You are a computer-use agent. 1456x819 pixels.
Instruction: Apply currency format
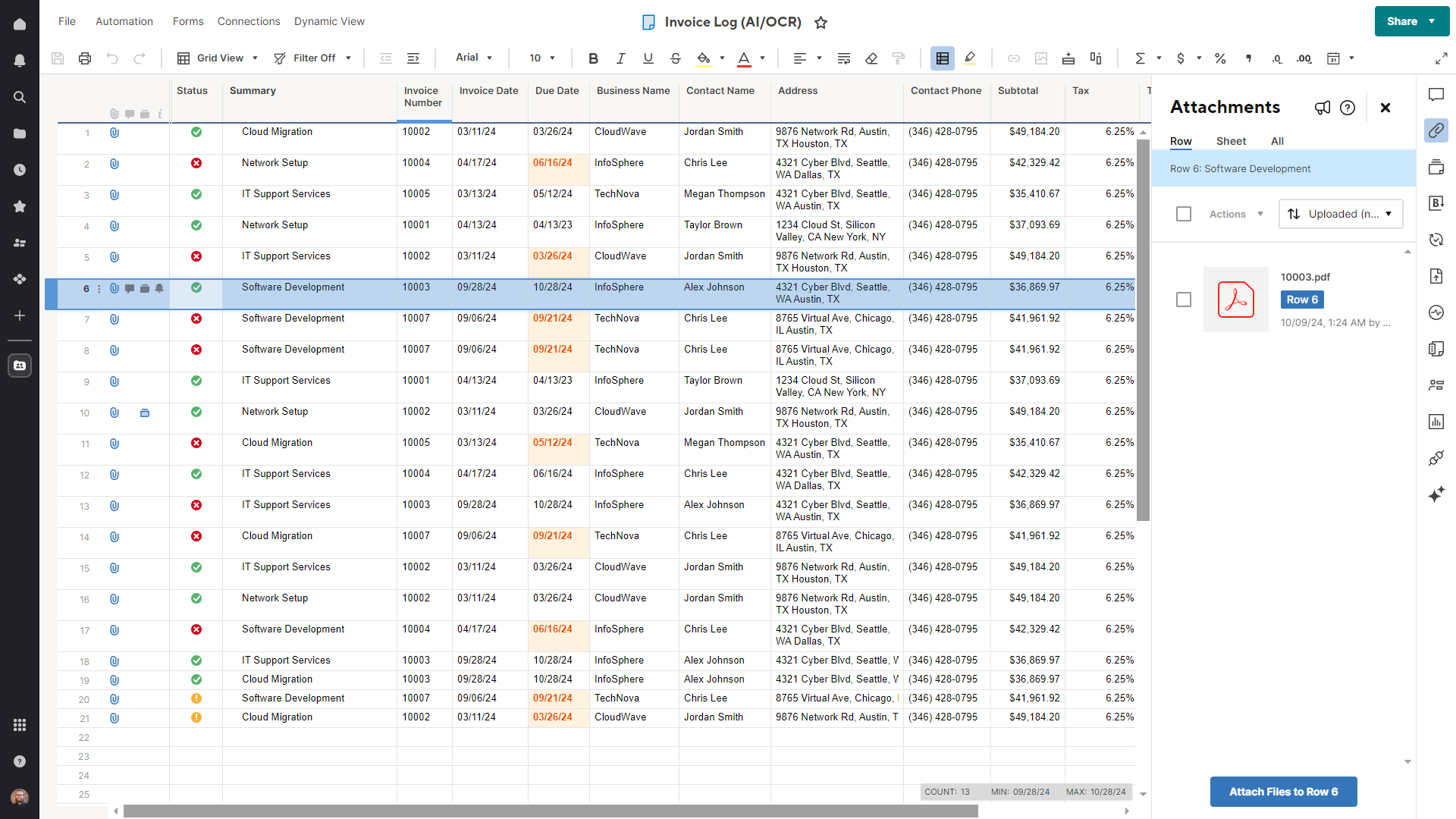pos(1181,58)
